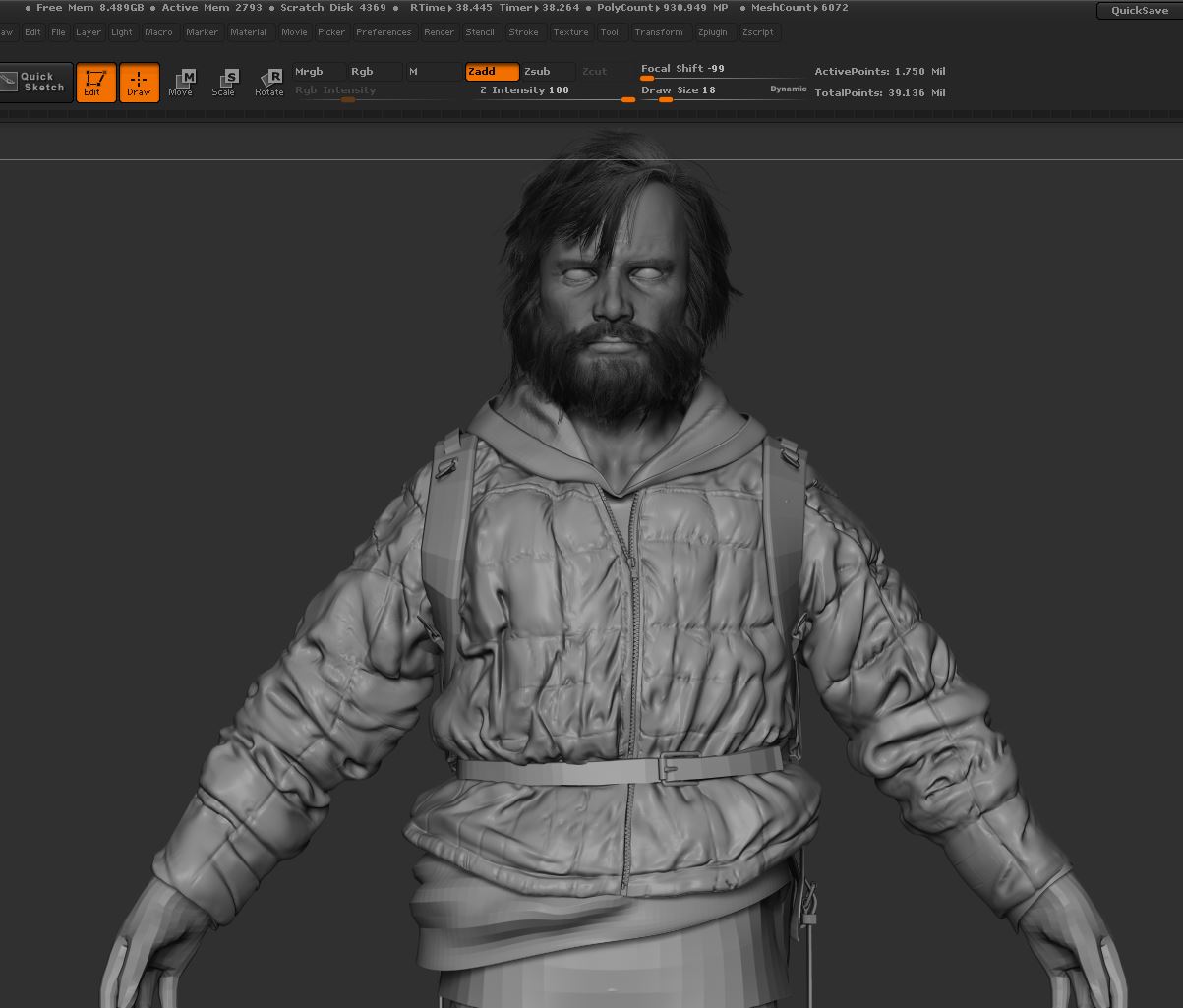Toggle the M material mode
Screen dimensions: 1183x1008
pos(431,72)
